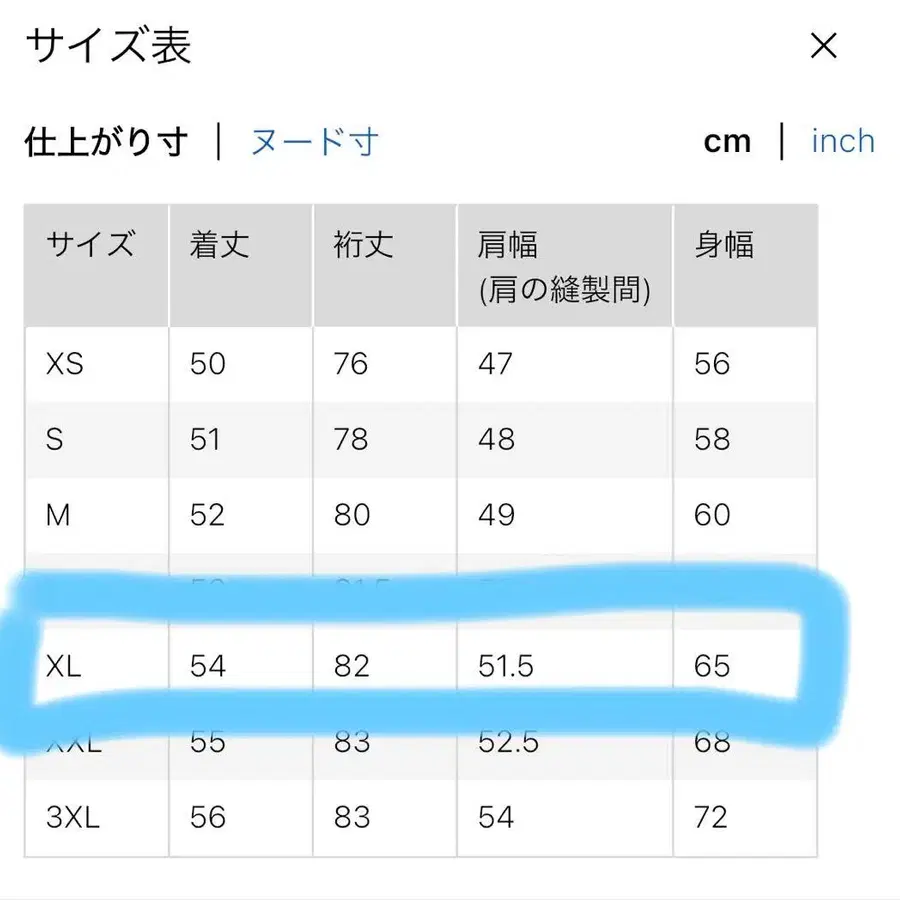Select the 65 body width value for XL
The height and width of the screenshot is (900, 900).
pos(713,666)
